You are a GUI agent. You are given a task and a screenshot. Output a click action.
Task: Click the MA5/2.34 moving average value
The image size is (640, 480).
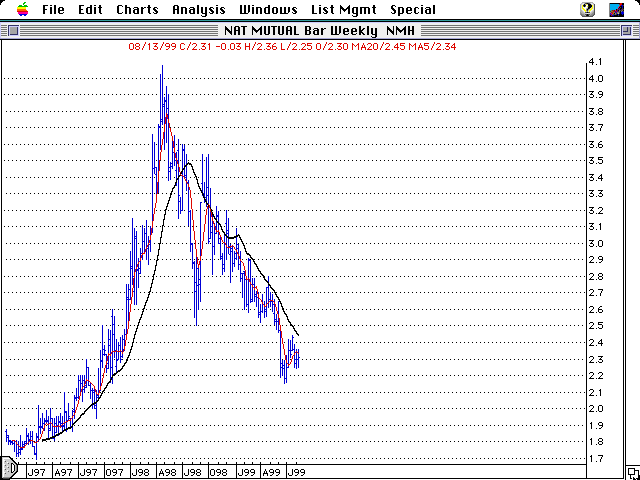tap(432, 47)
